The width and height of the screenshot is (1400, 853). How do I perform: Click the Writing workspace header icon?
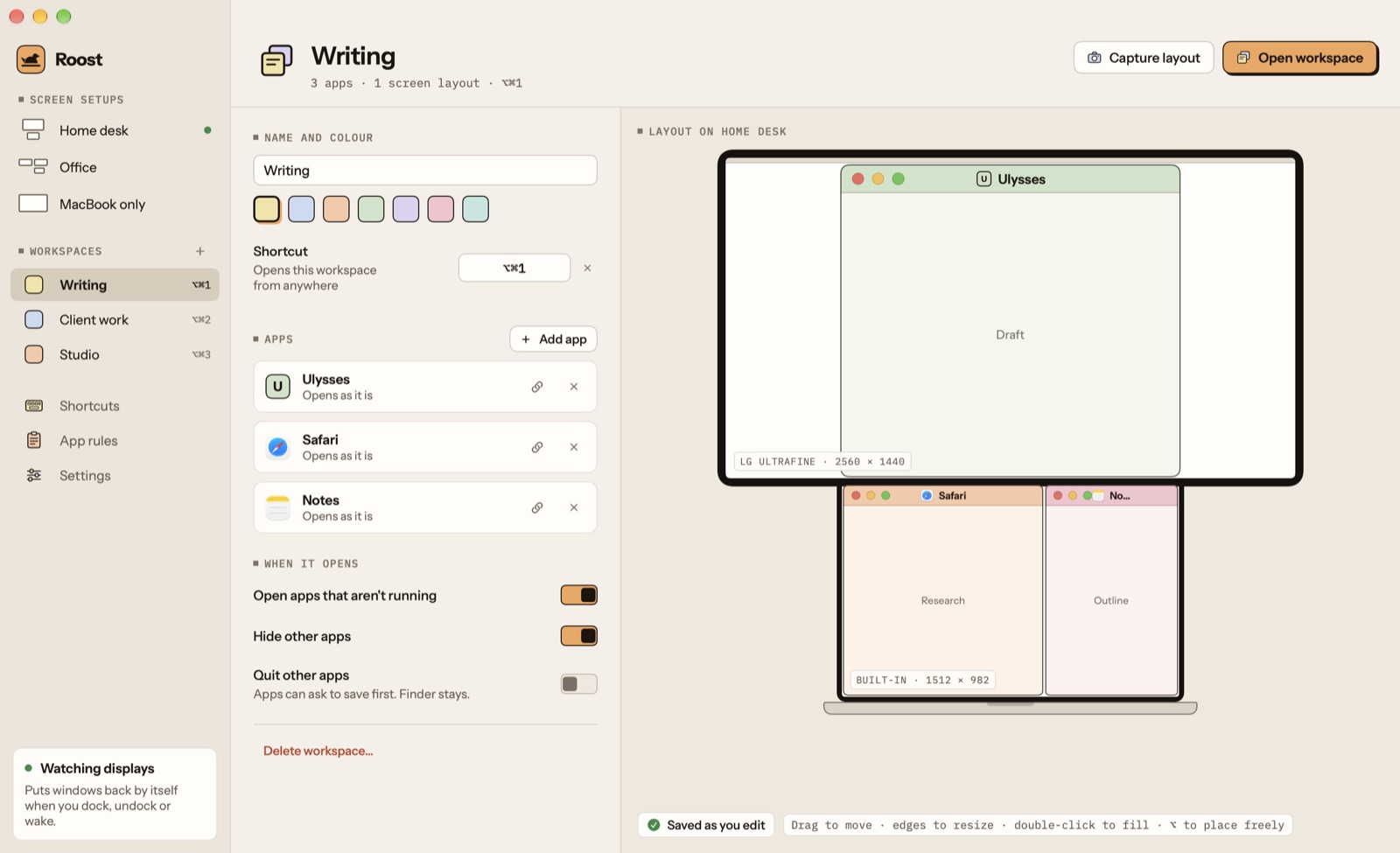(x=276, y=61)
